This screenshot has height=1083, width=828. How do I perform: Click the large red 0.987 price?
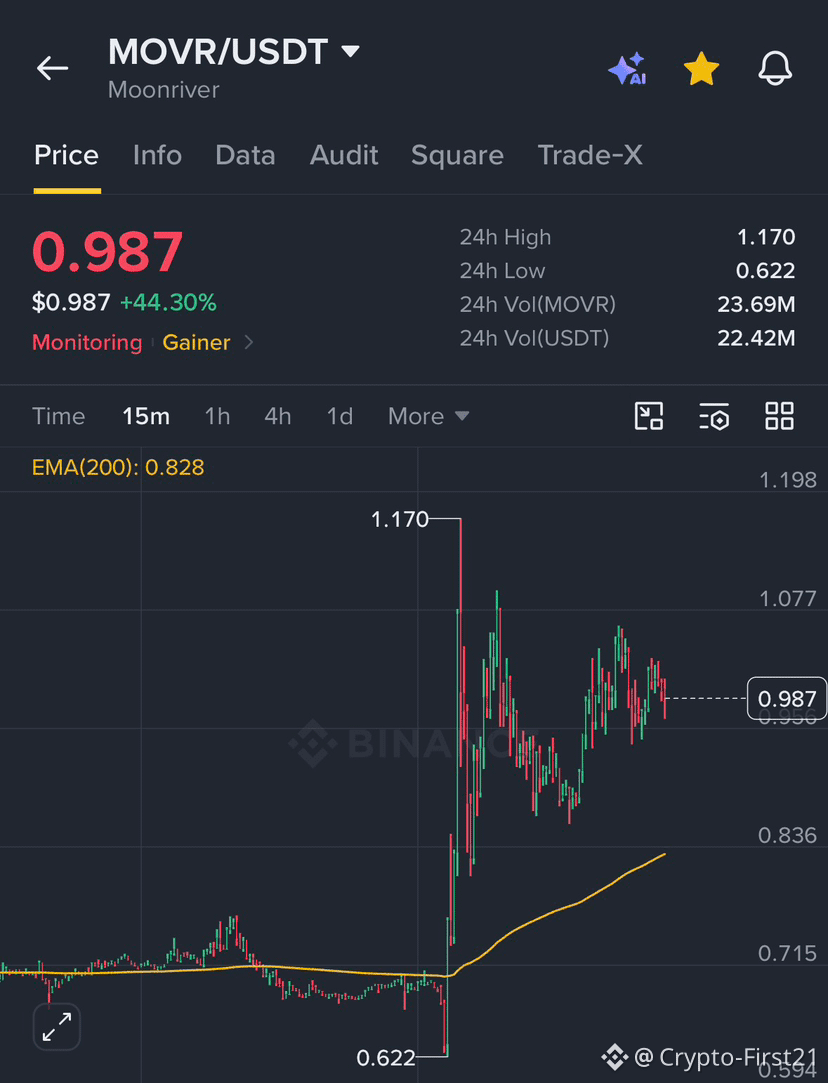(108, 251)
